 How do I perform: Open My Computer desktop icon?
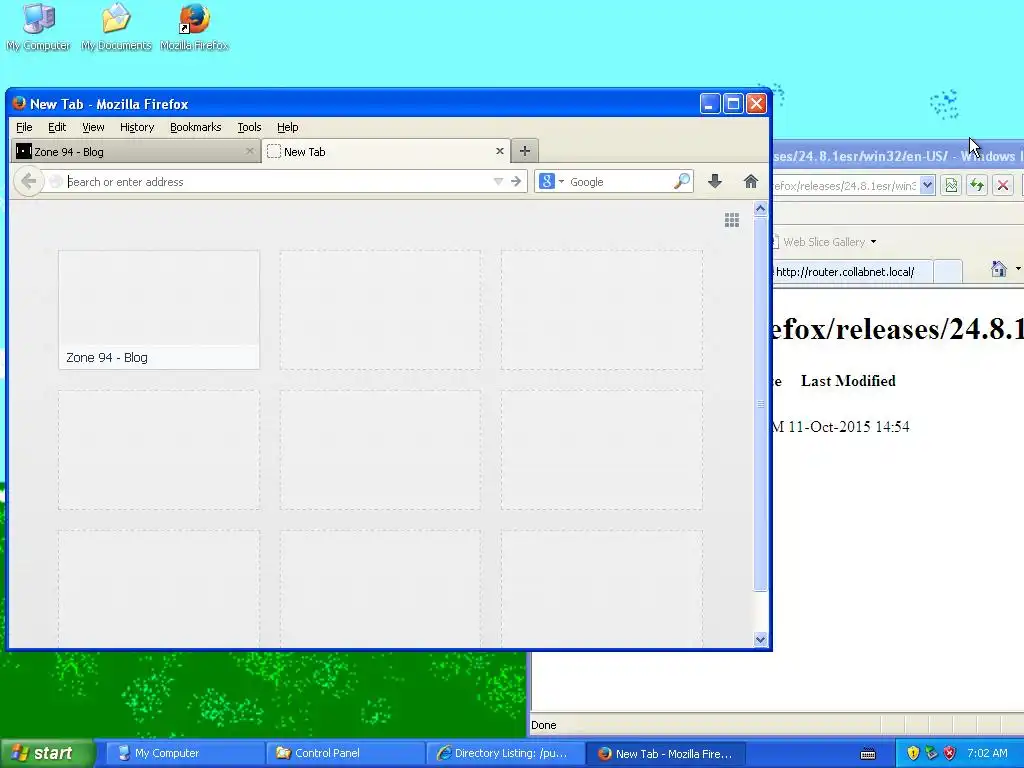click(x=39, y=27)
